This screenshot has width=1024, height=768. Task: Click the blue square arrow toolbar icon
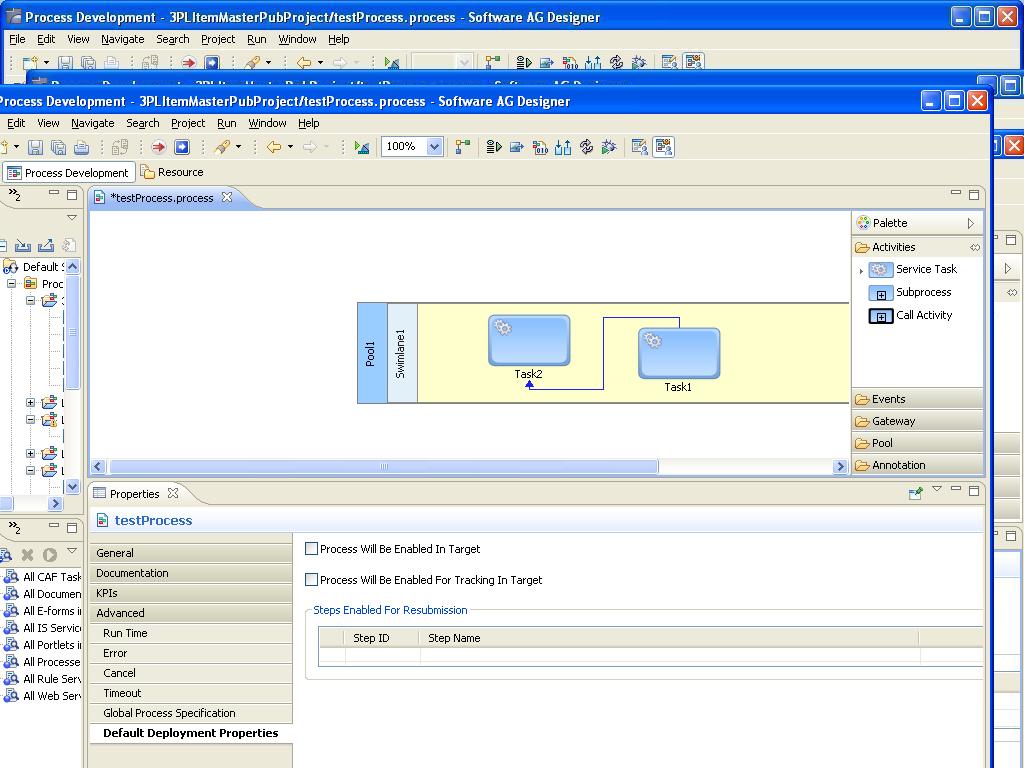(x=182, y=147)
